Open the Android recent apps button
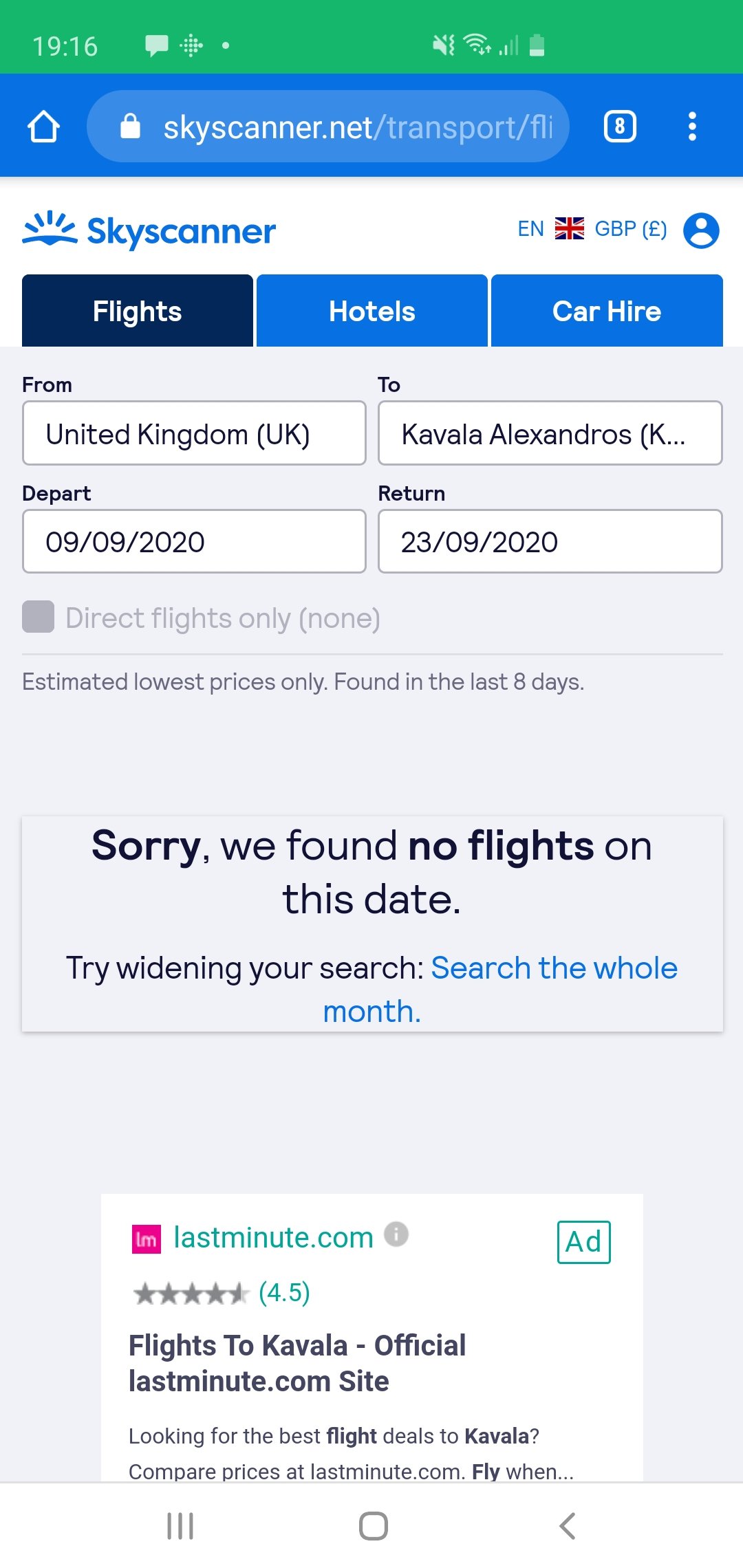 [x=180, y=1525]
